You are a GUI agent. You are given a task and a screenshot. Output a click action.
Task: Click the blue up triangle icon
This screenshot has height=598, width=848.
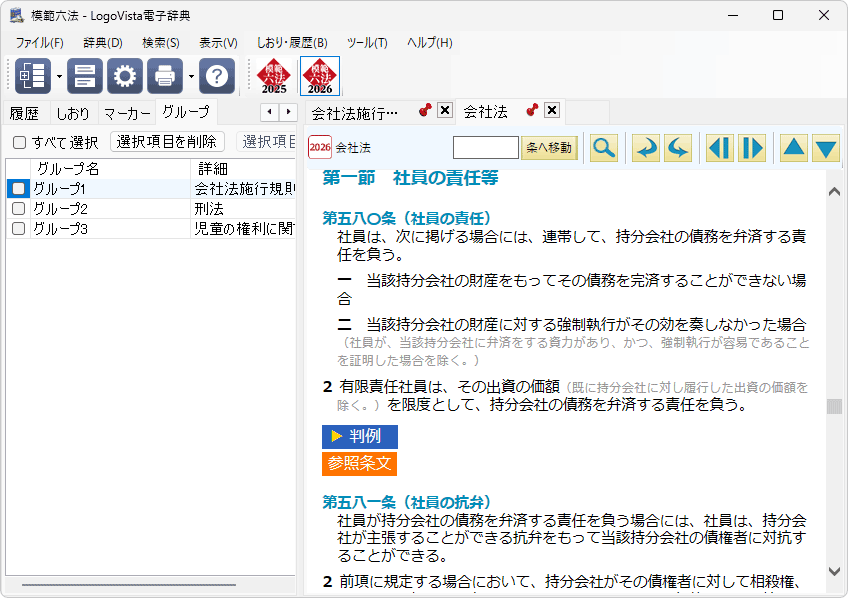793,148
